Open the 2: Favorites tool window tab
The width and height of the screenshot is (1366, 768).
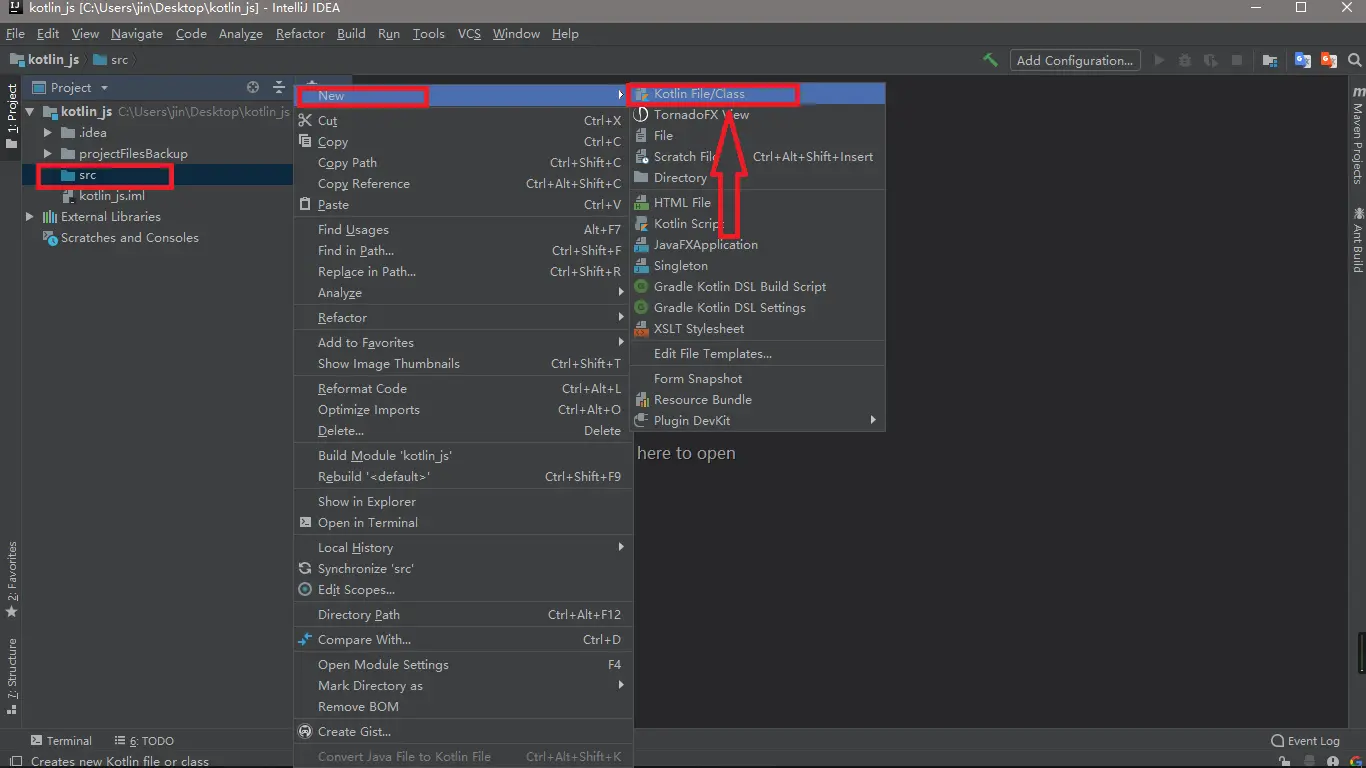12,579
